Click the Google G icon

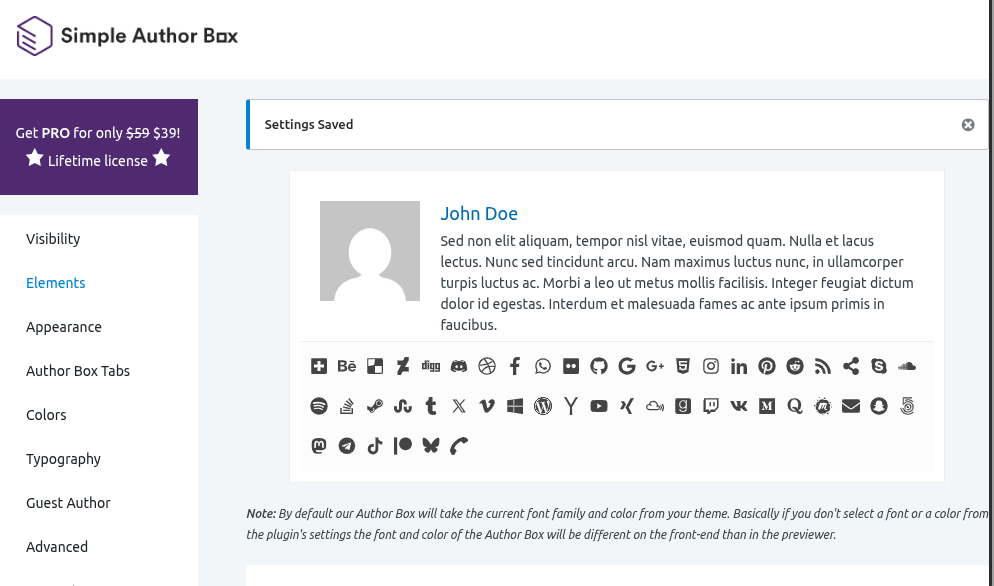[627, 366]
